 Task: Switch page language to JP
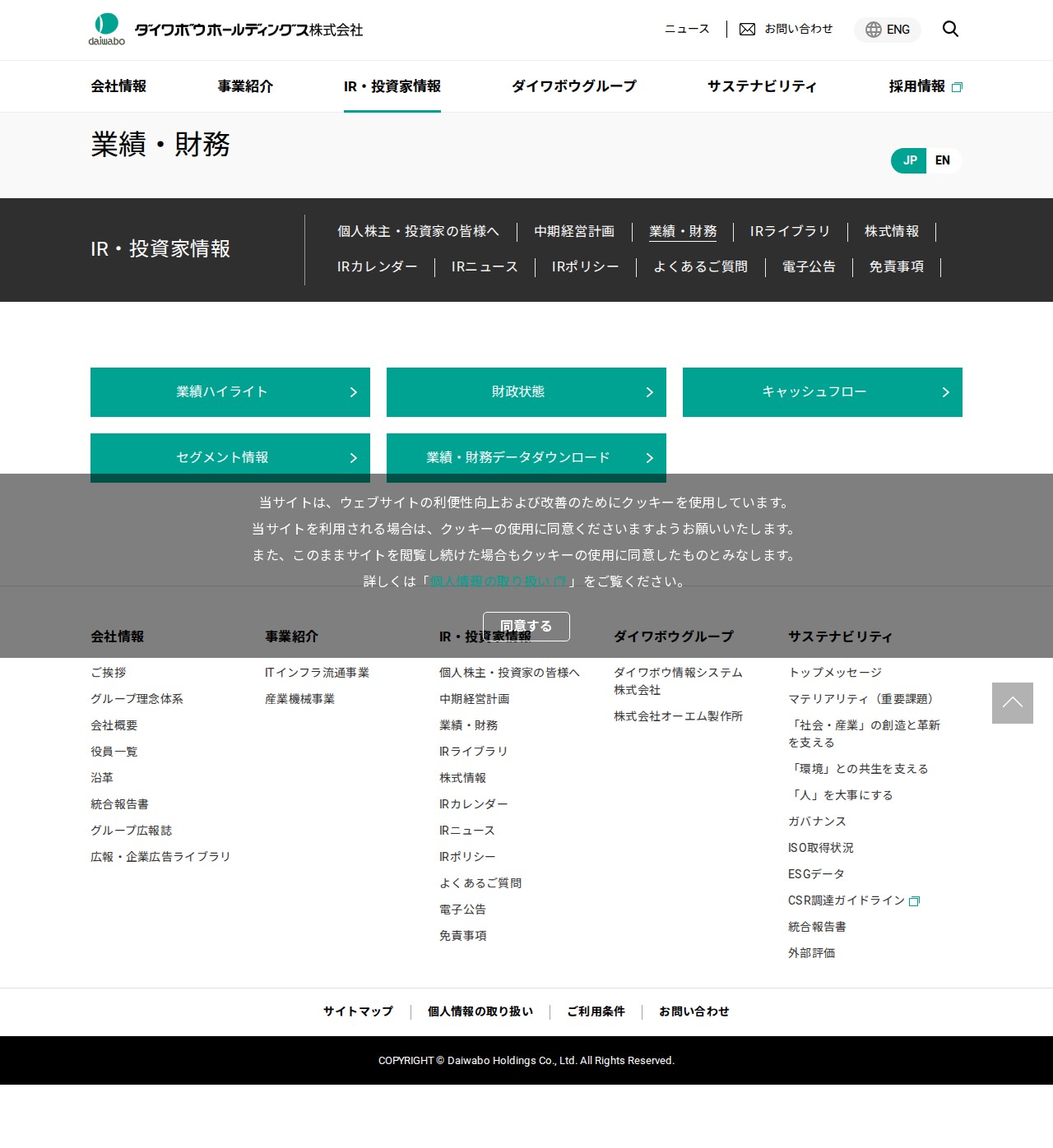[x=909, y=160]
